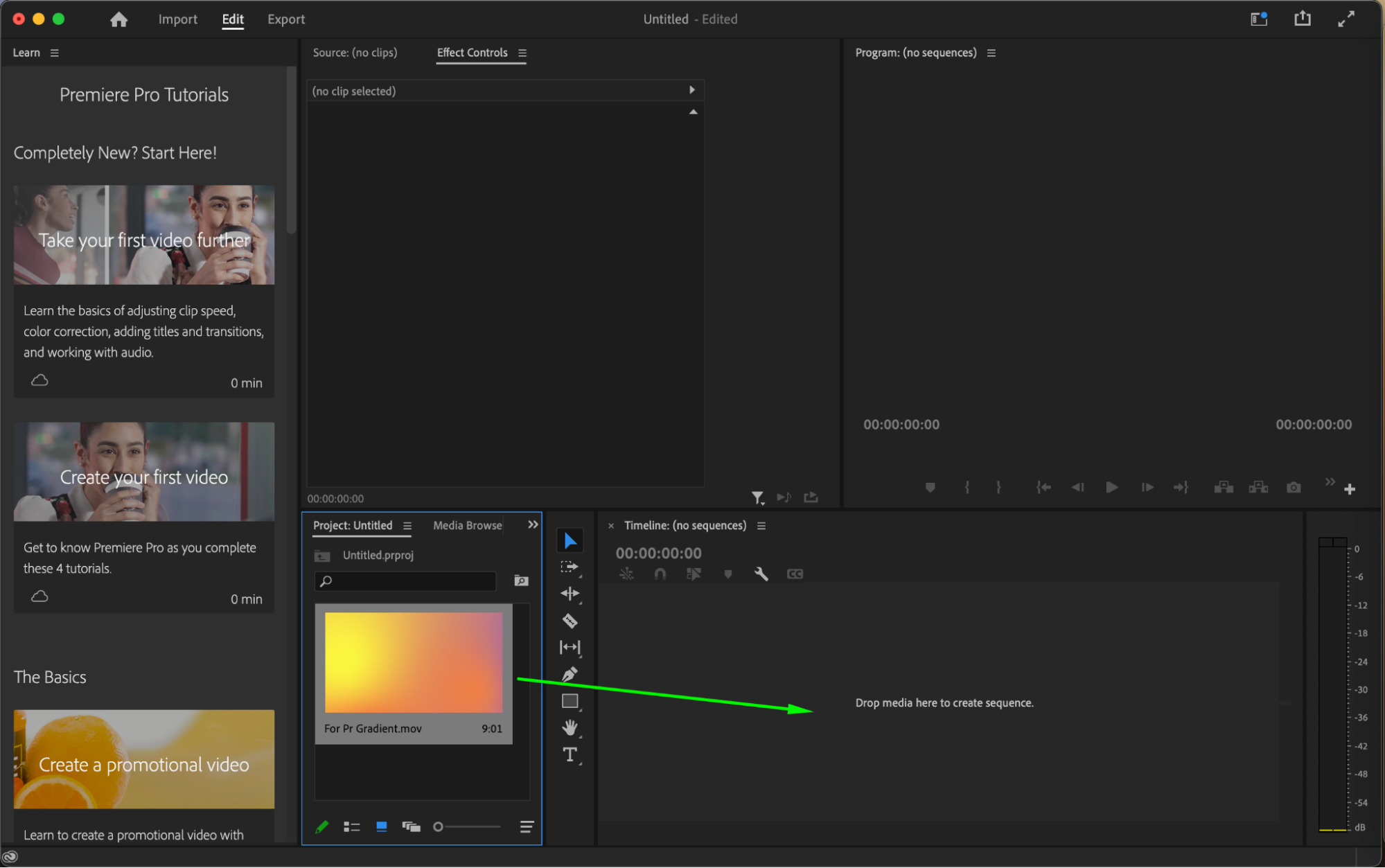The height and width of the screenshot is (868, 1385).
Task: Select the For Pr Gradient.mov thumbnail
Action: coord(414,662)
